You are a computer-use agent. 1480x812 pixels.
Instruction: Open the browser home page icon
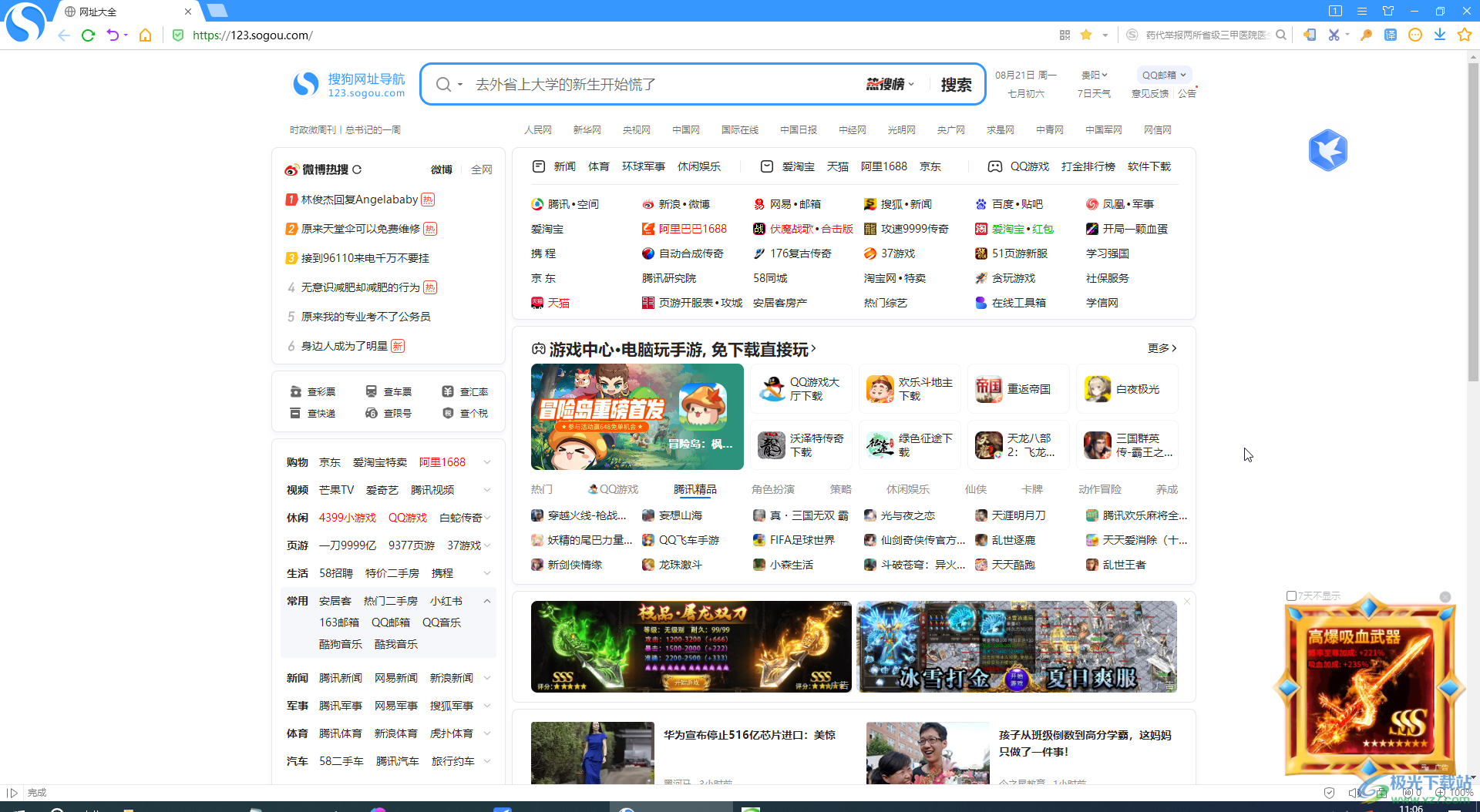click(x=145, y=35)
